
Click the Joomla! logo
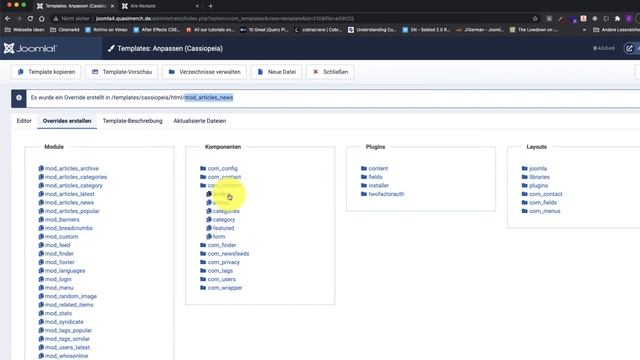[x=30, y=48]
